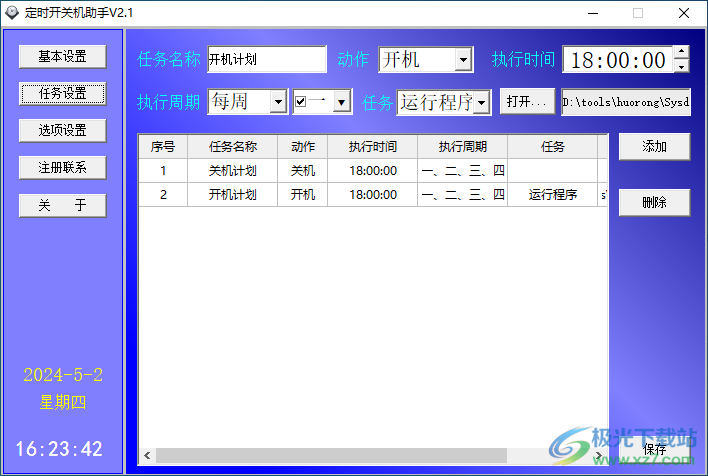Click the 保存 button
Viewport: 708px width, 476px height.
654,449
